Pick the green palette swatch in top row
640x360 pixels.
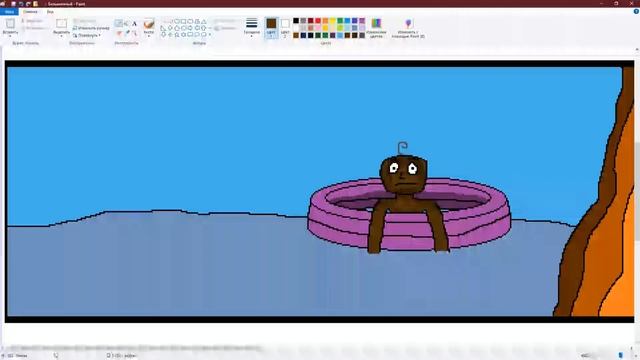coord(340,21)
